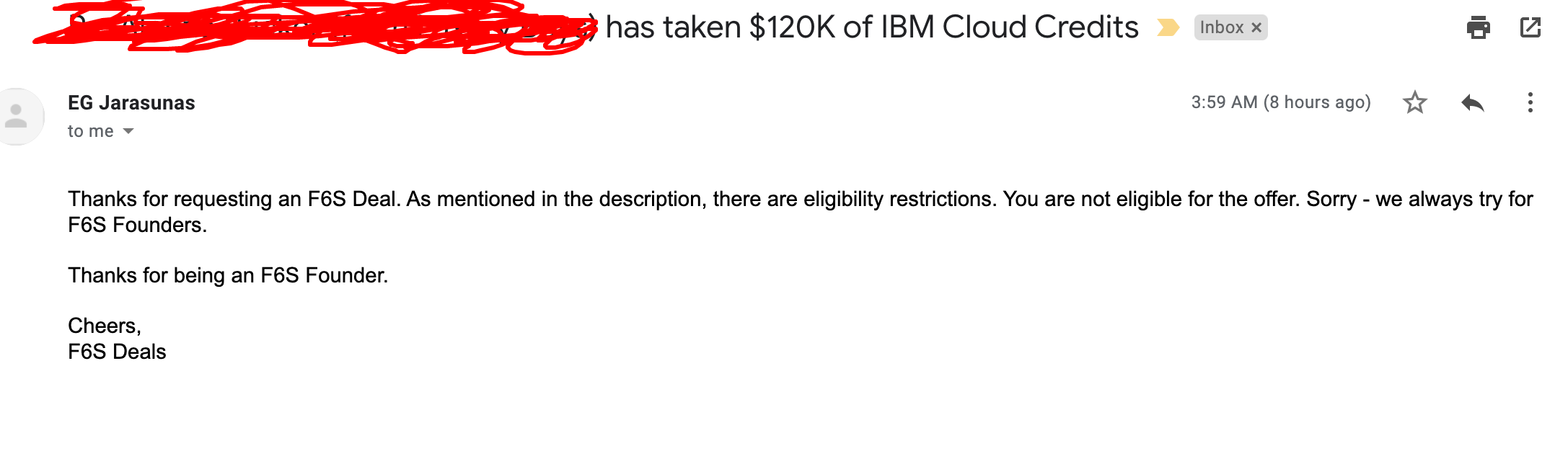Open the three-dot More options menu
Image resolution: width=1568 pixels, height=464 pixels.
pyautogui.click(x=1530, y=102)
